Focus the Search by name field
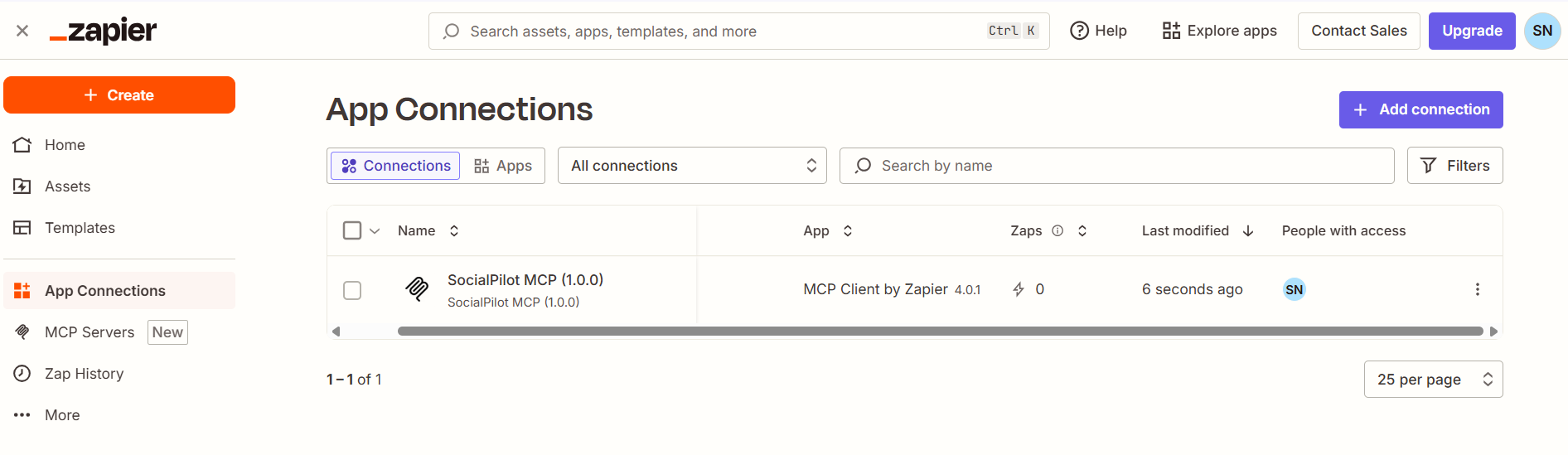The height and width of the screenshot is (455, 1568). pos(1116,166)
